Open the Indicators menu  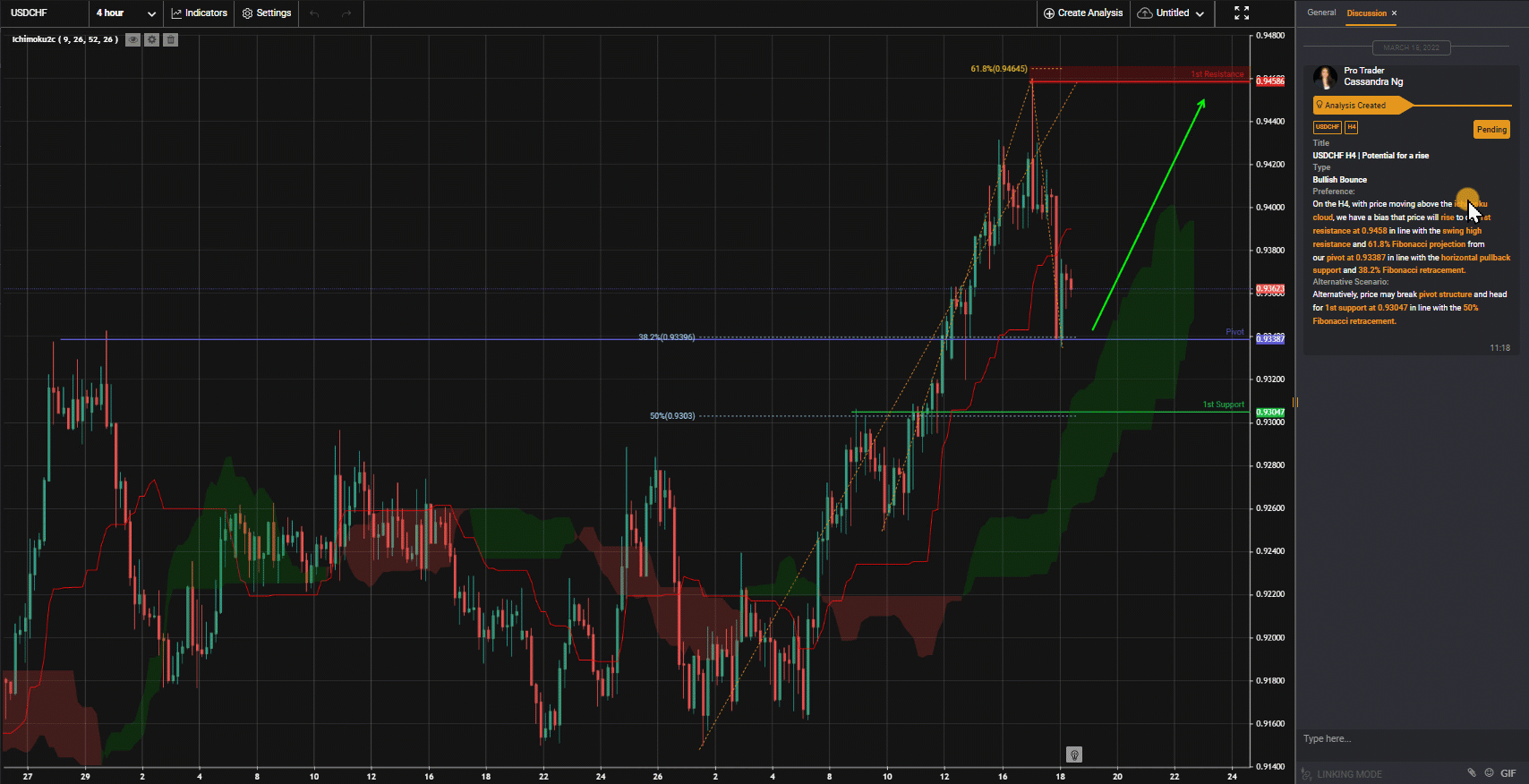pyautogui.click(x=199, y=13)
